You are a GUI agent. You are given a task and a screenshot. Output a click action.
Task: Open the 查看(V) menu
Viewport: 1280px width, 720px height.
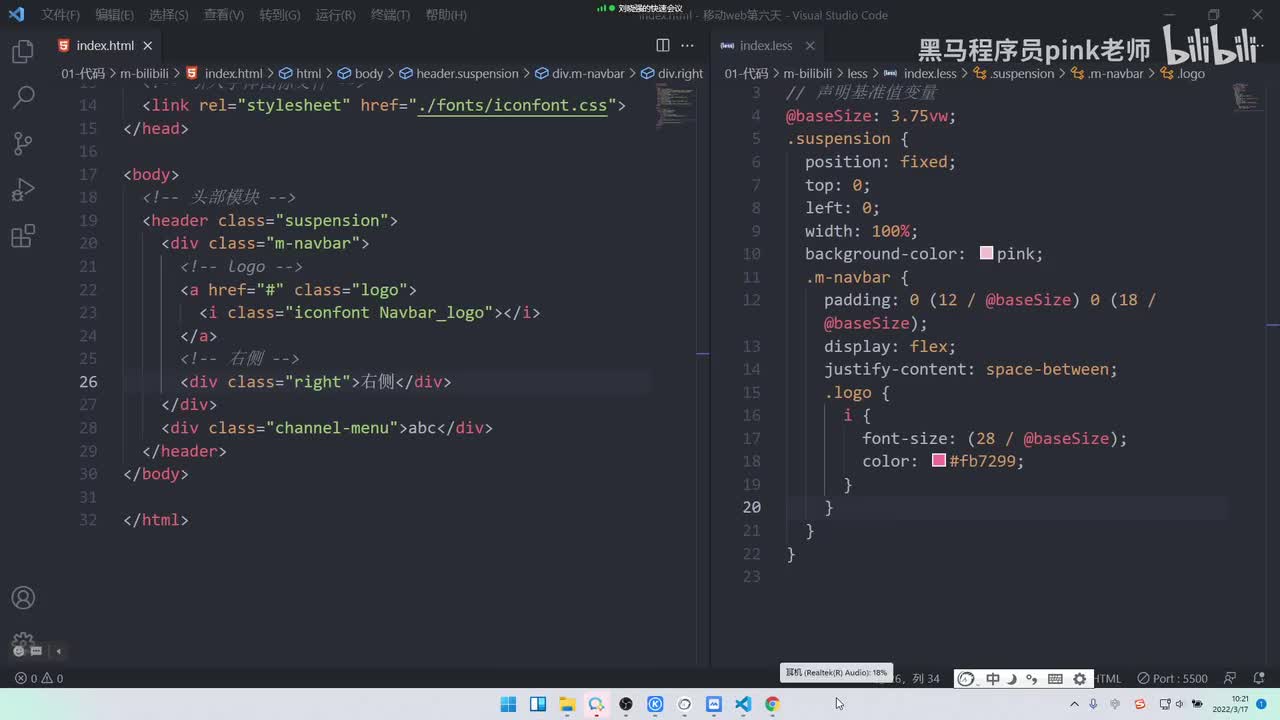[223, 15]
